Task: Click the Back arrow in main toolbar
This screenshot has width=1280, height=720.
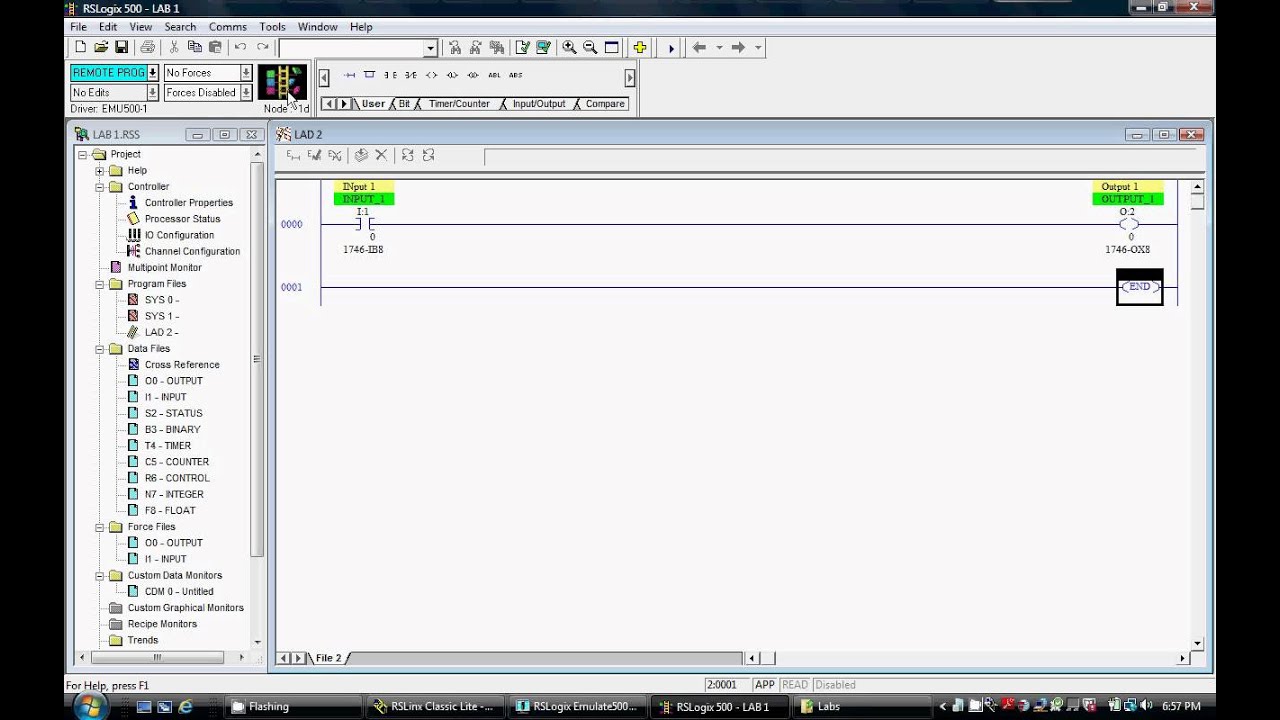Action: point(699,47)
